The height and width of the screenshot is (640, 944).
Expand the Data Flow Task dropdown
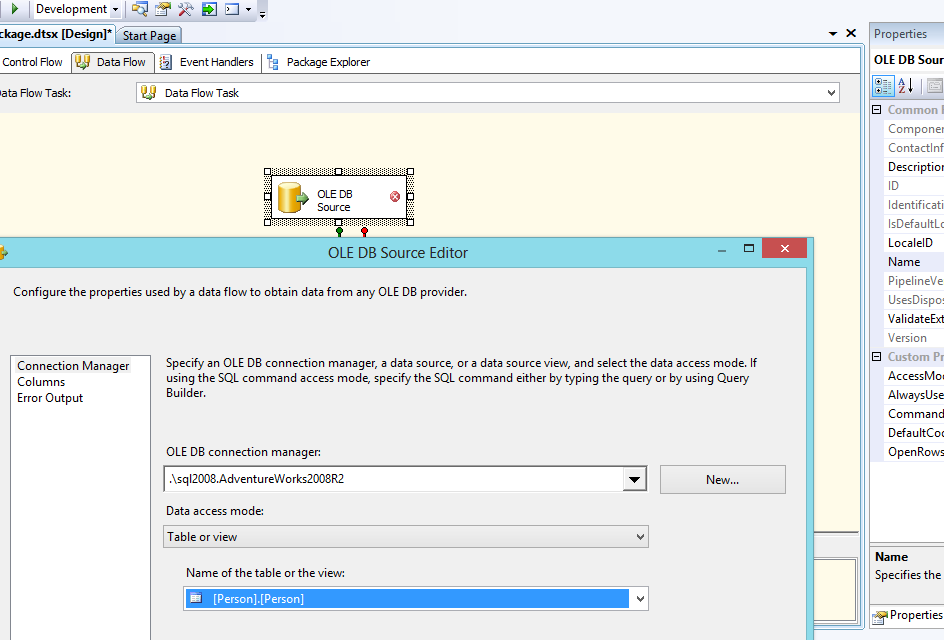point(832,93)
